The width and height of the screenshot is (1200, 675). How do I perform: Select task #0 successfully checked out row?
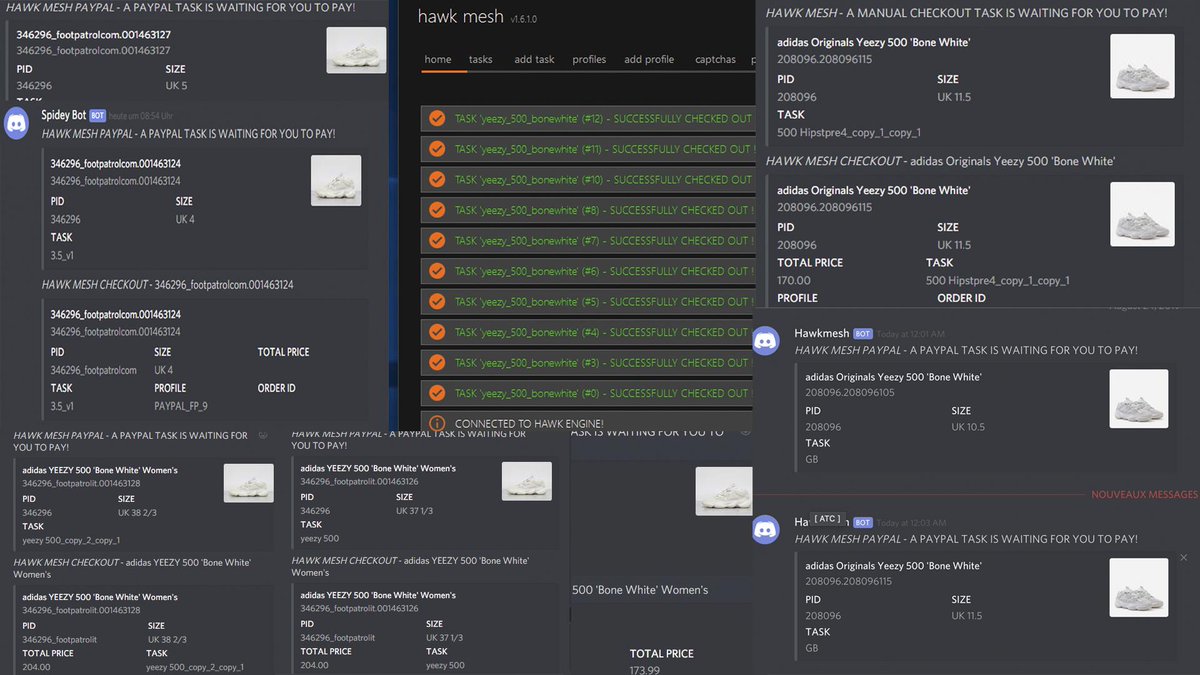click(588, 393)
